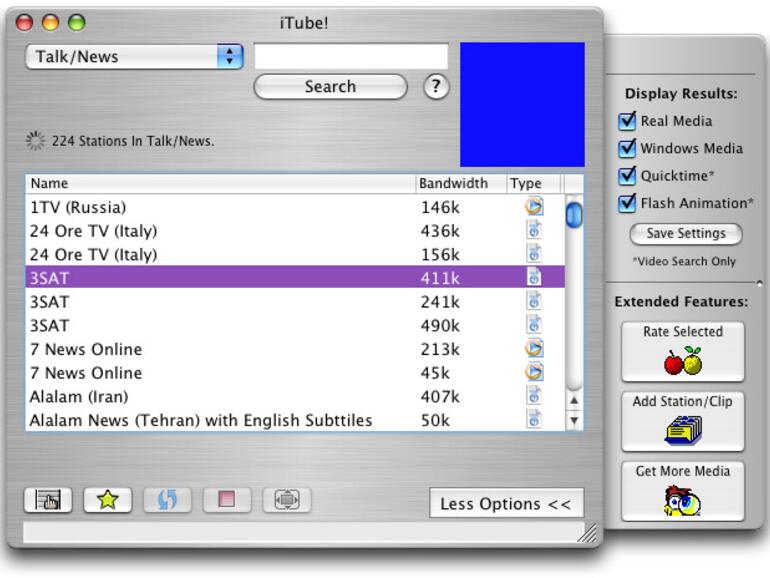Viewport: 770px width, 578px height.
Task: Uncheck the Windows Media checkbox
Action: tap(627, 148)
